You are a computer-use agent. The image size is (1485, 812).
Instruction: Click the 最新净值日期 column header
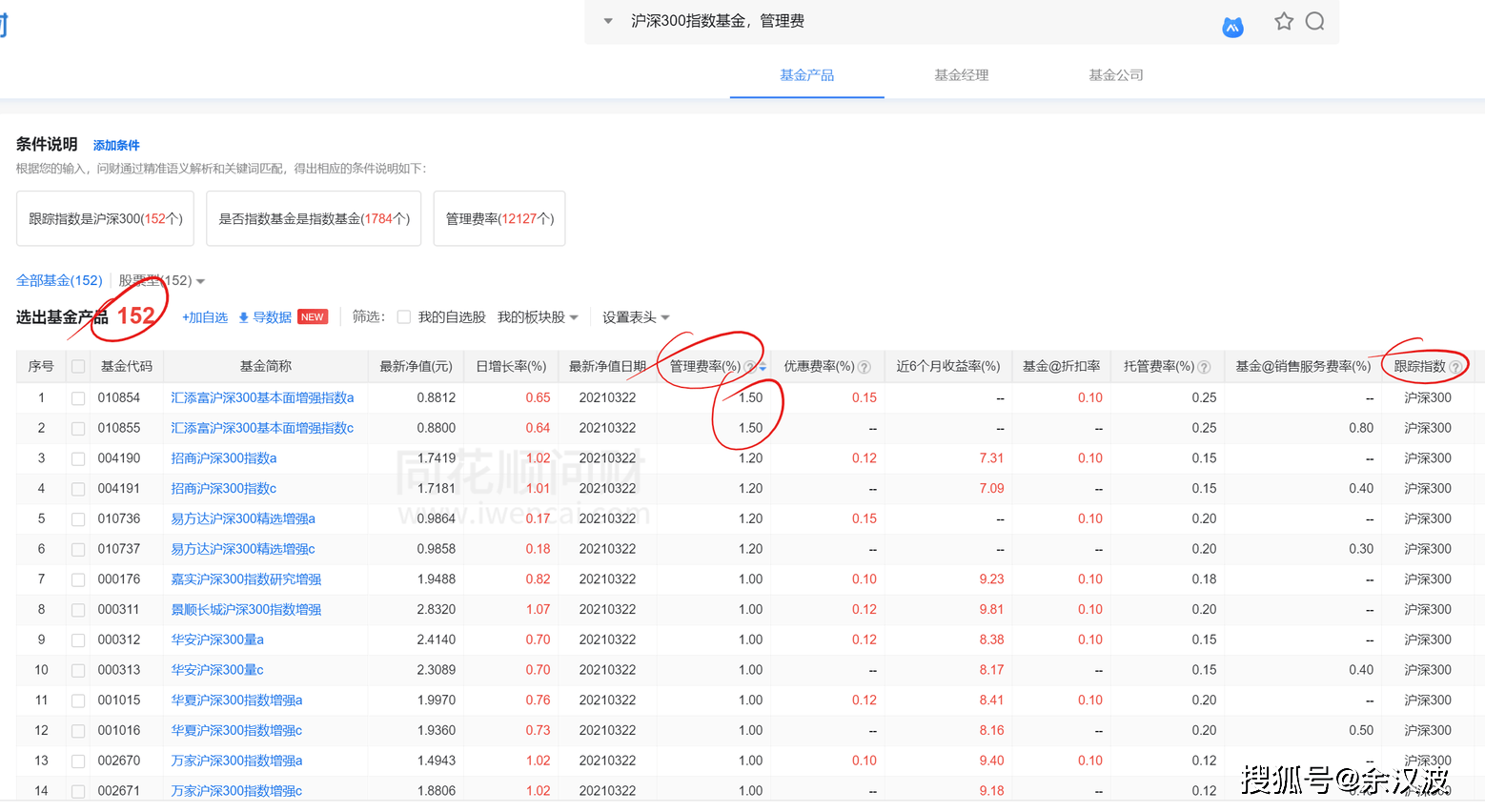point(607,366)
